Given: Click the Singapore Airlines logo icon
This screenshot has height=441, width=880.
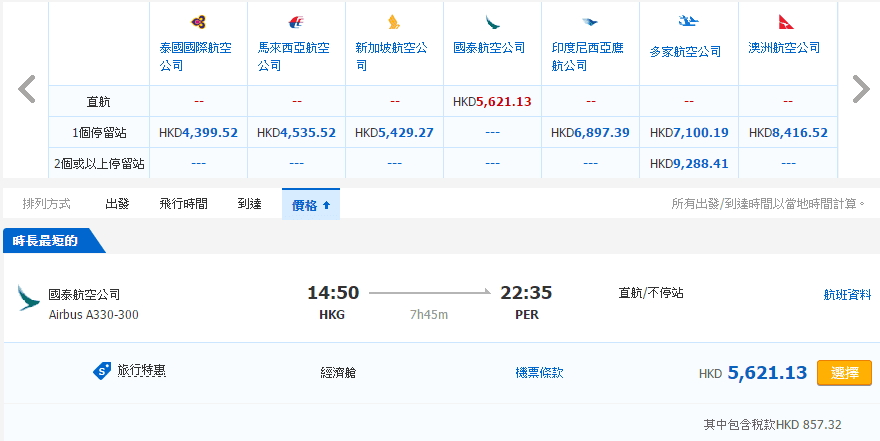Looking at the screenshot, I should [393, 22].
